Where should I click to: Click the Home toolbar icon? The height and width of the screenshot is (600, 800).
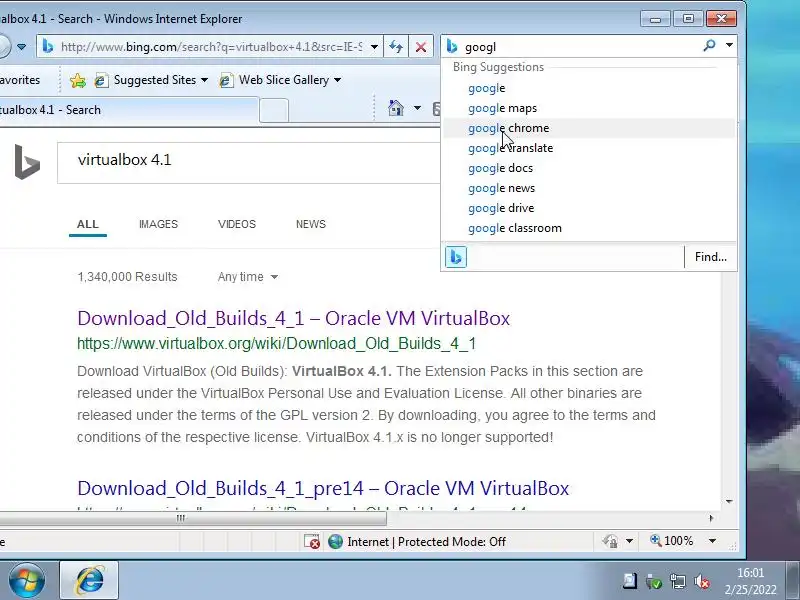coord(396,108)
